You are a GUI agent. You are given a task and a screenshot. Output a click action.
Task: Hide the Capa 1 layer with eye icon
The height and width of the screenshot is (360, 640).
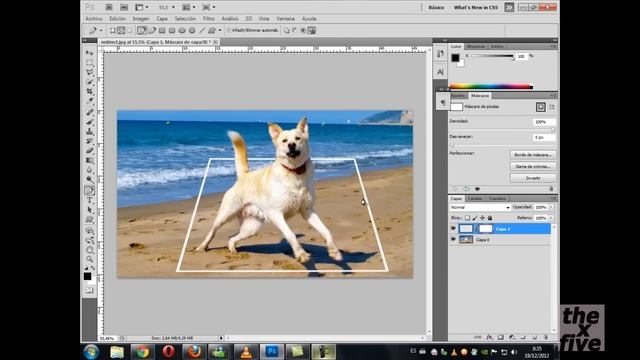click(x=453, y=229)
